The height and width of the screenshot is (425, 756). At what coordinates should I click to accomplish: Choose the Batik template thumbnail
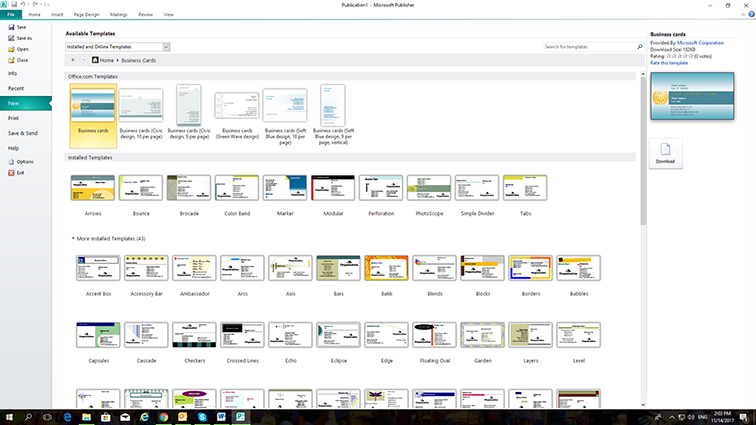tap(386, 268)
